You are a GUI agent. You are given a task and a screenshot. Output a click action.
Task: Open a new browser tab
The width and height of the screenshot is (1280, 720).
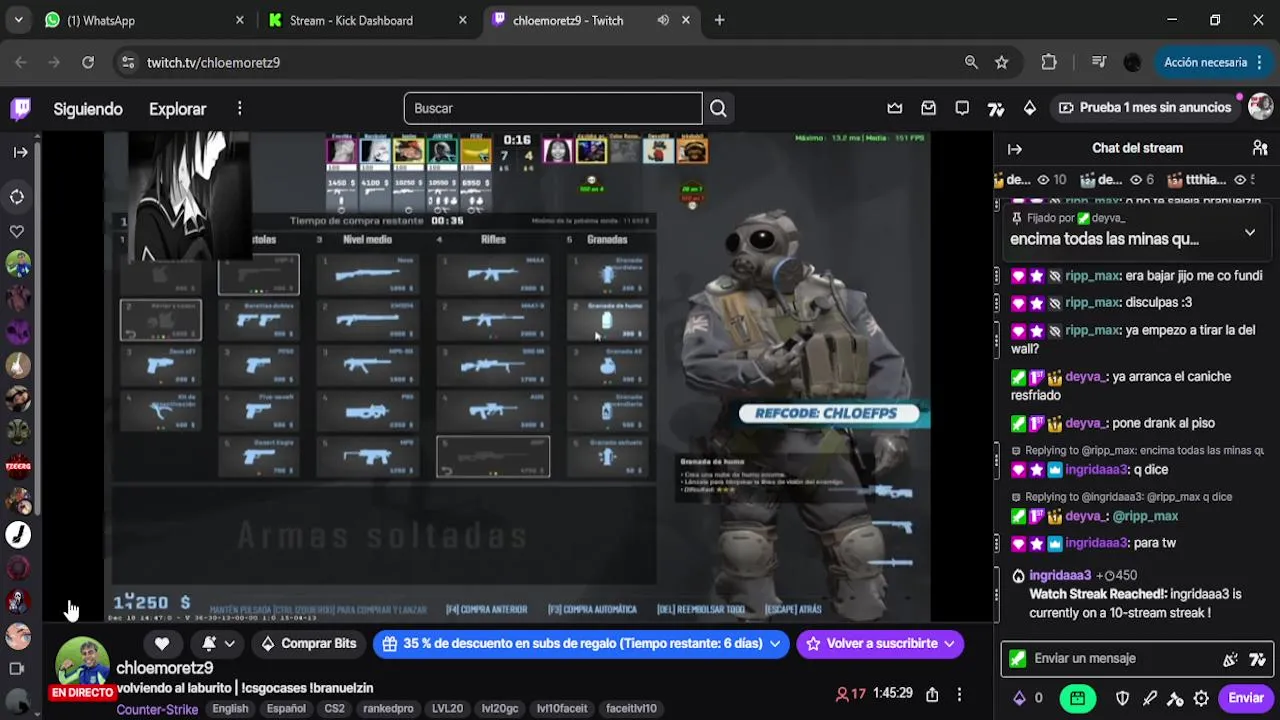pyautogui.click(x=719, y=20)
